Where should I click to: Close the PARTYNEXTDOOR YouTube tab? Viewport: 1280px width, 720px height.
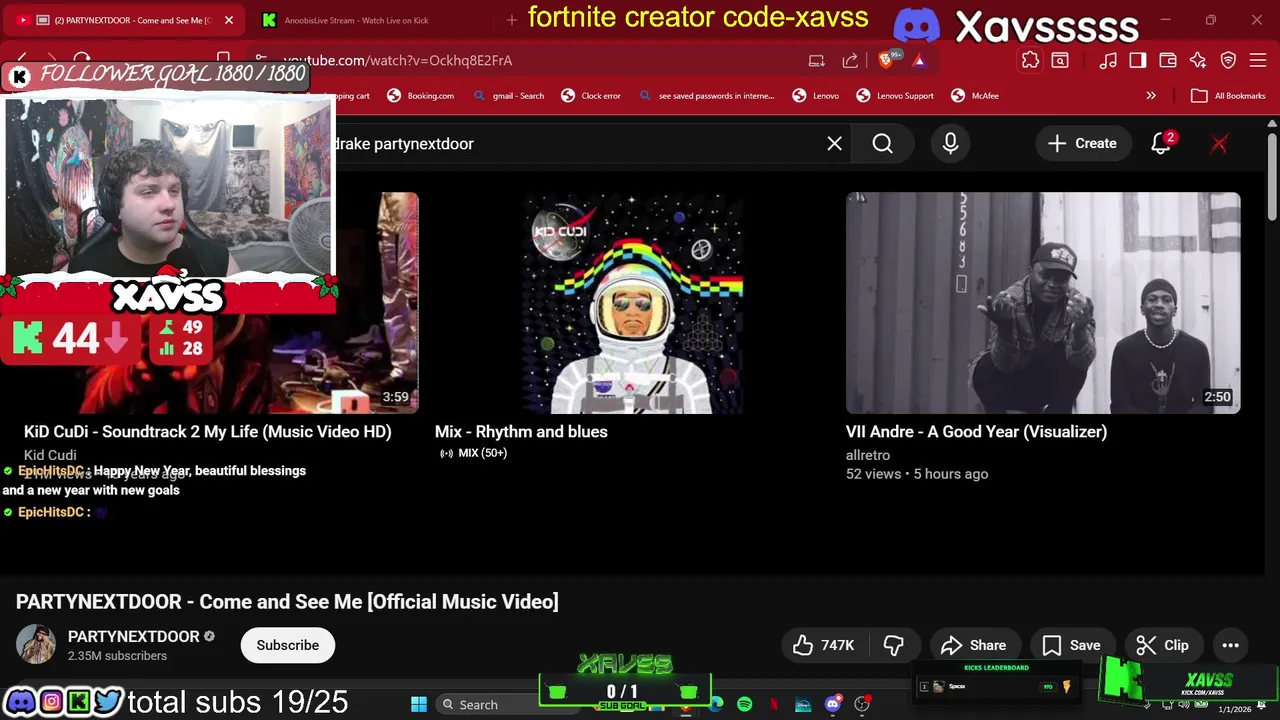229,20
